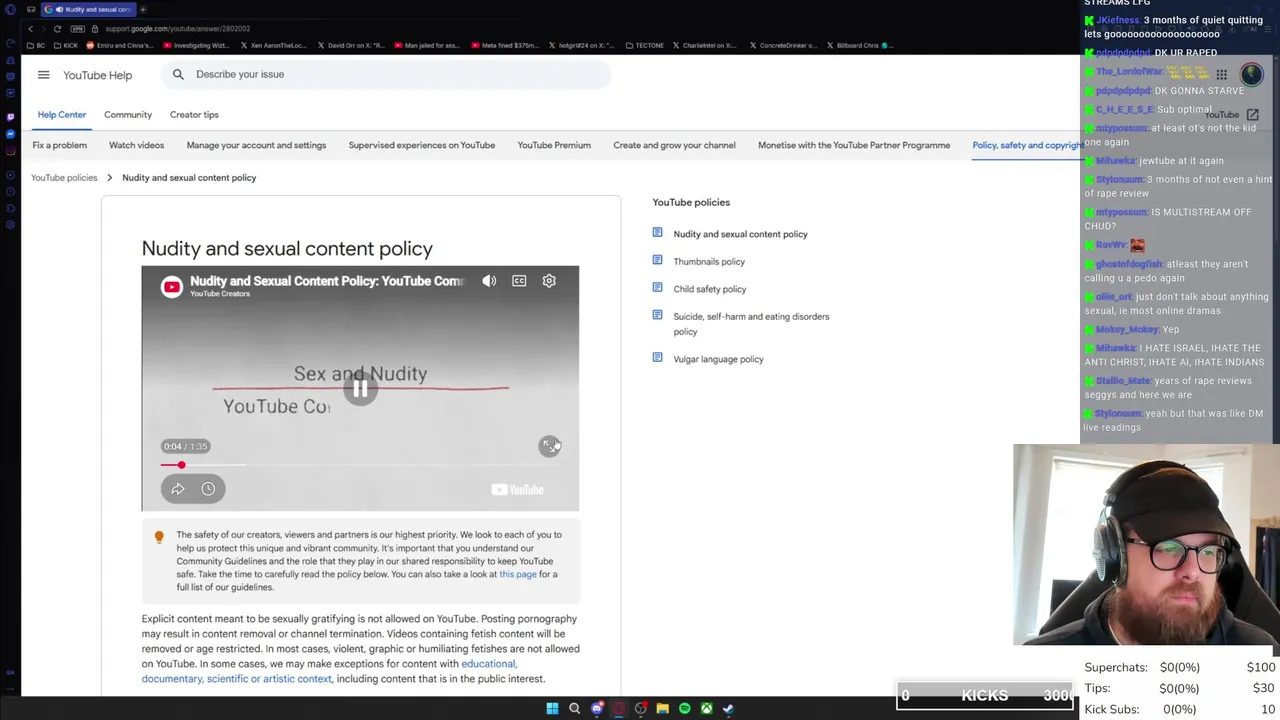Open the Windows Start menu
Image resolution: width=1280 pixels, height=720 pixels.
click(552, 709)
